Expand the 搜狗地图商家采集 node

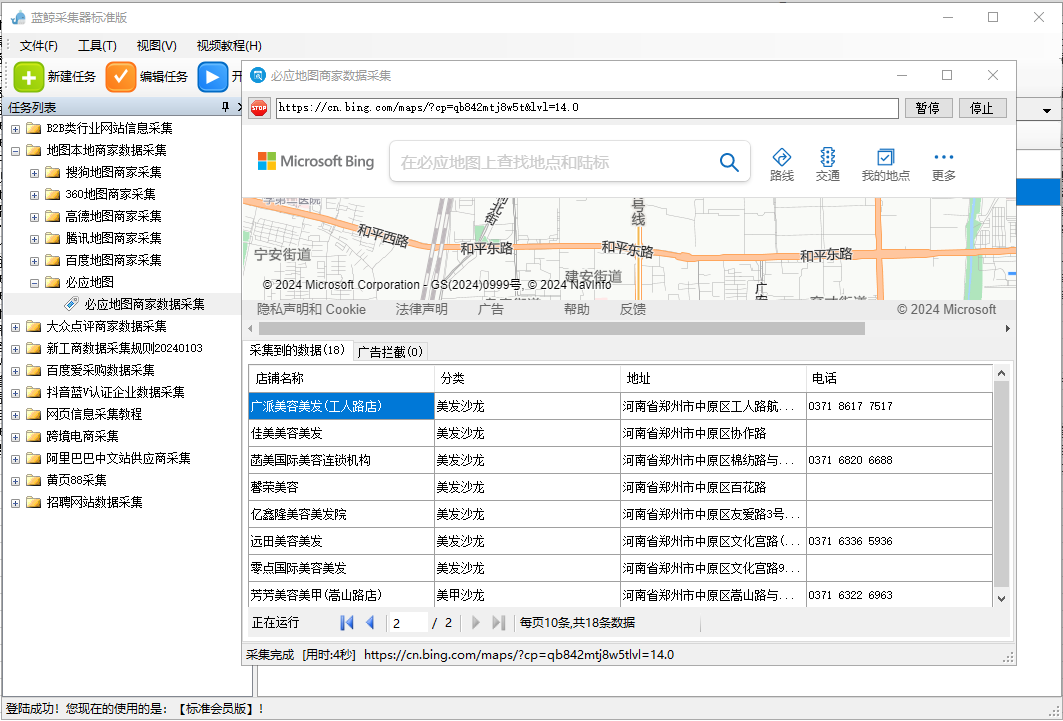tap(35, 173)
